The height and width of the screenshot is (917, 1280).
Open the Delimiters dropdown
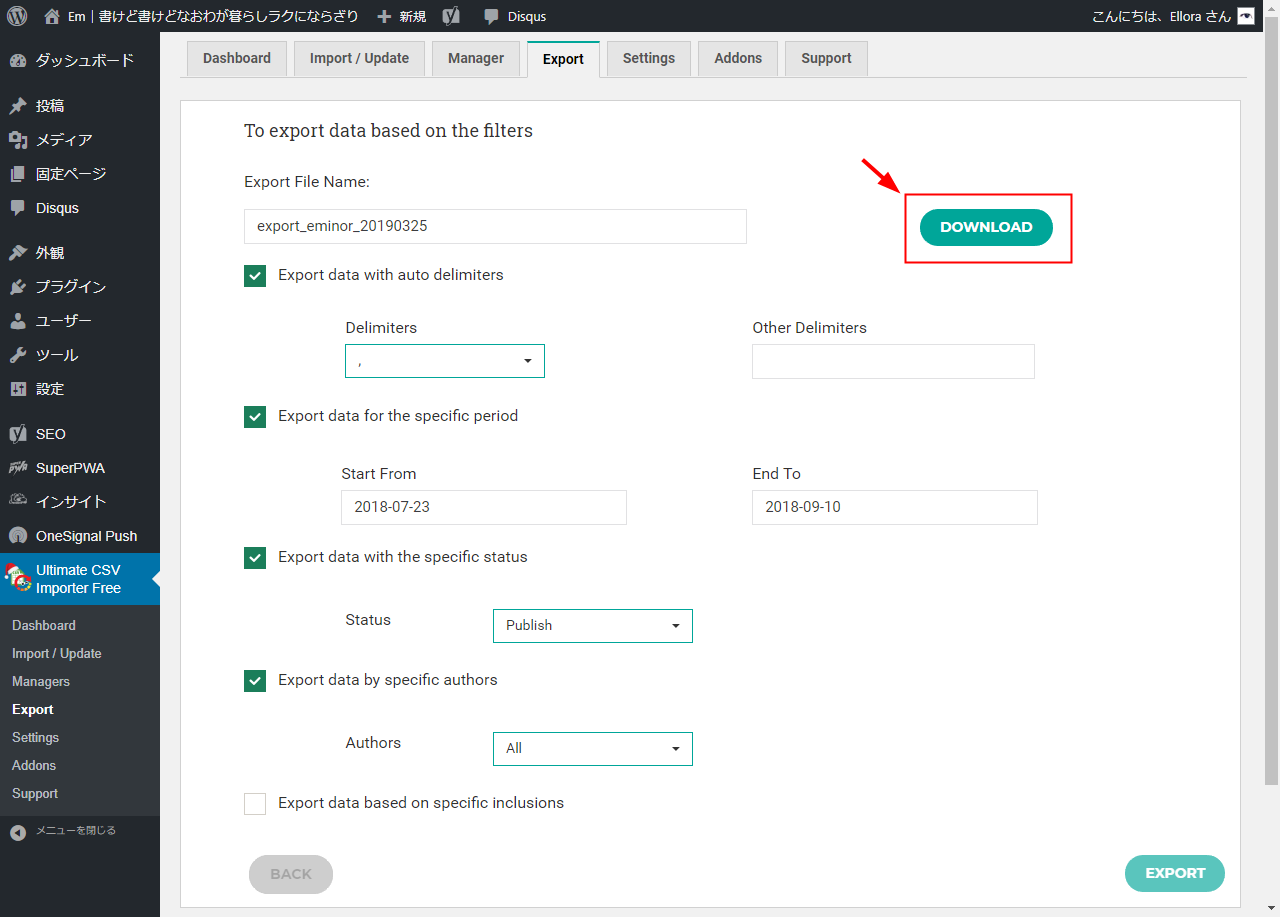[x=445, y=361]
